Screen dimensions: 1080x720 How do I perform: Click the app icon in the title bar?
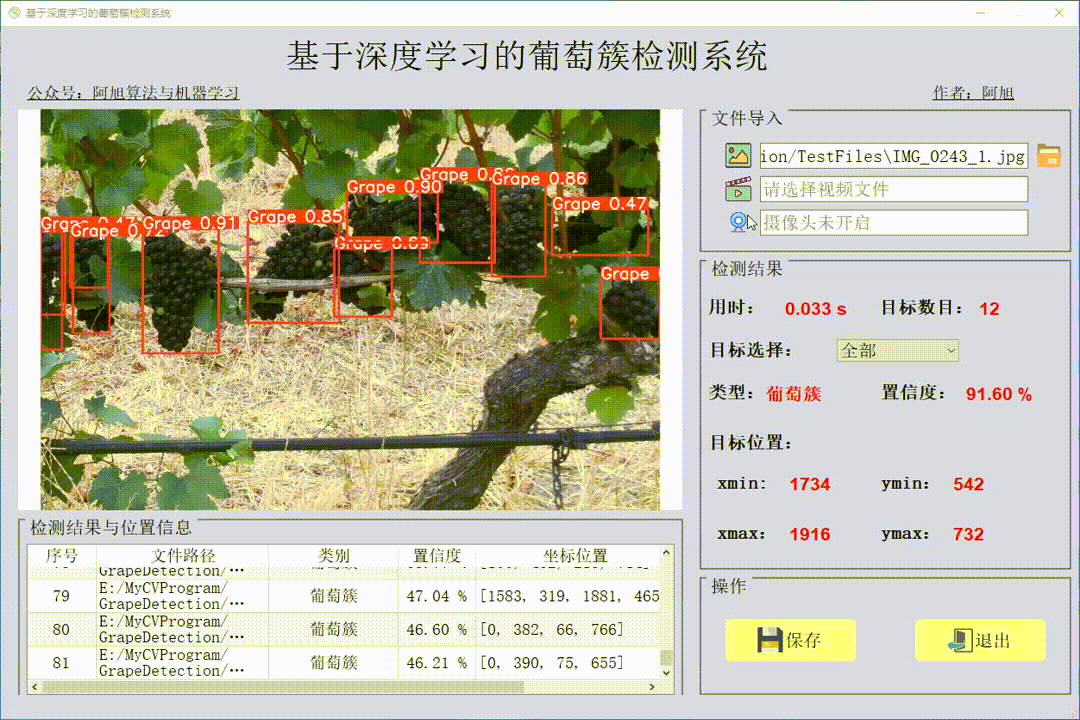(x=14, y=12)
